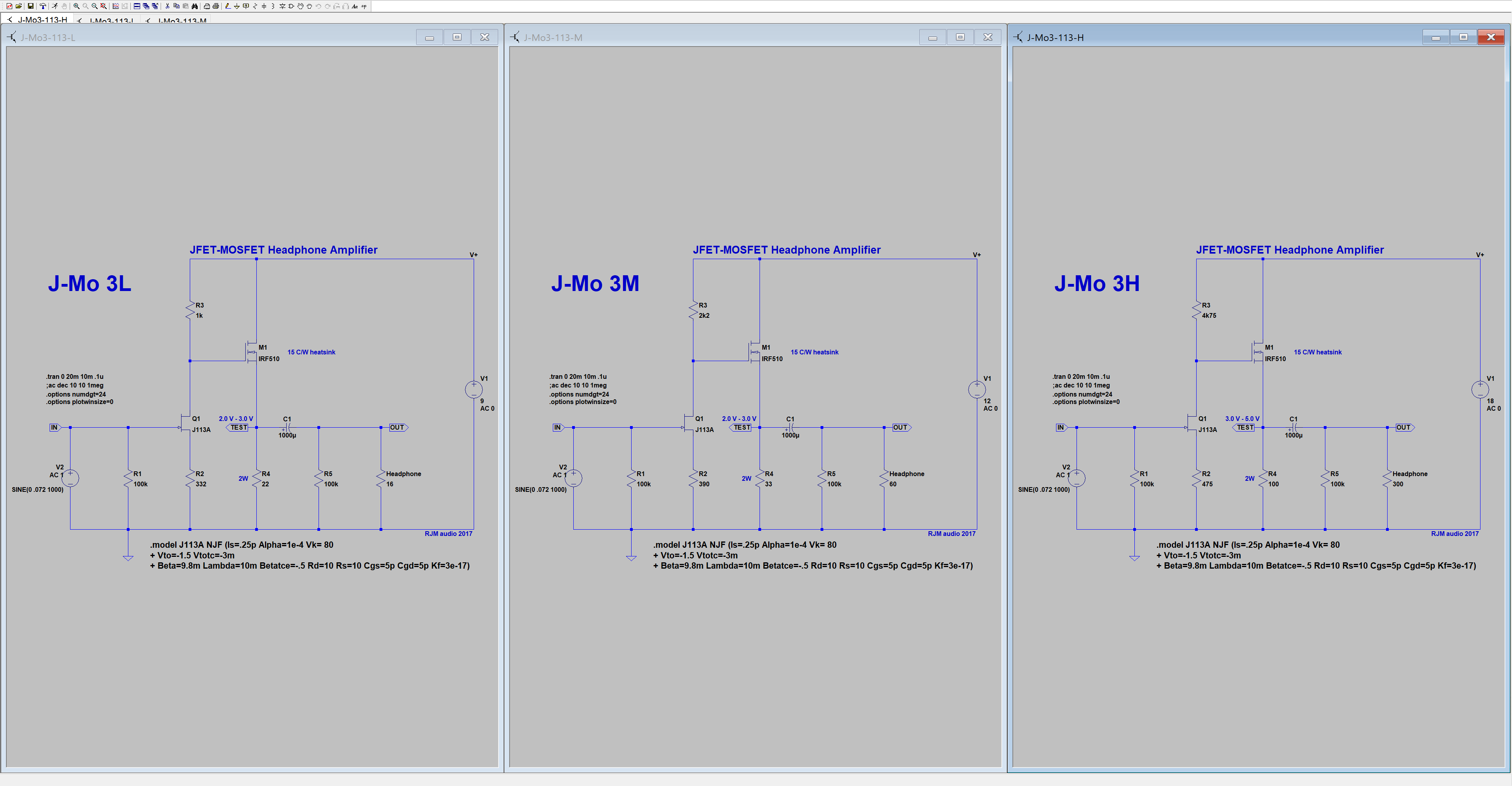Maximize the J-Mo3-113-M schematic window

click(960, 37)
